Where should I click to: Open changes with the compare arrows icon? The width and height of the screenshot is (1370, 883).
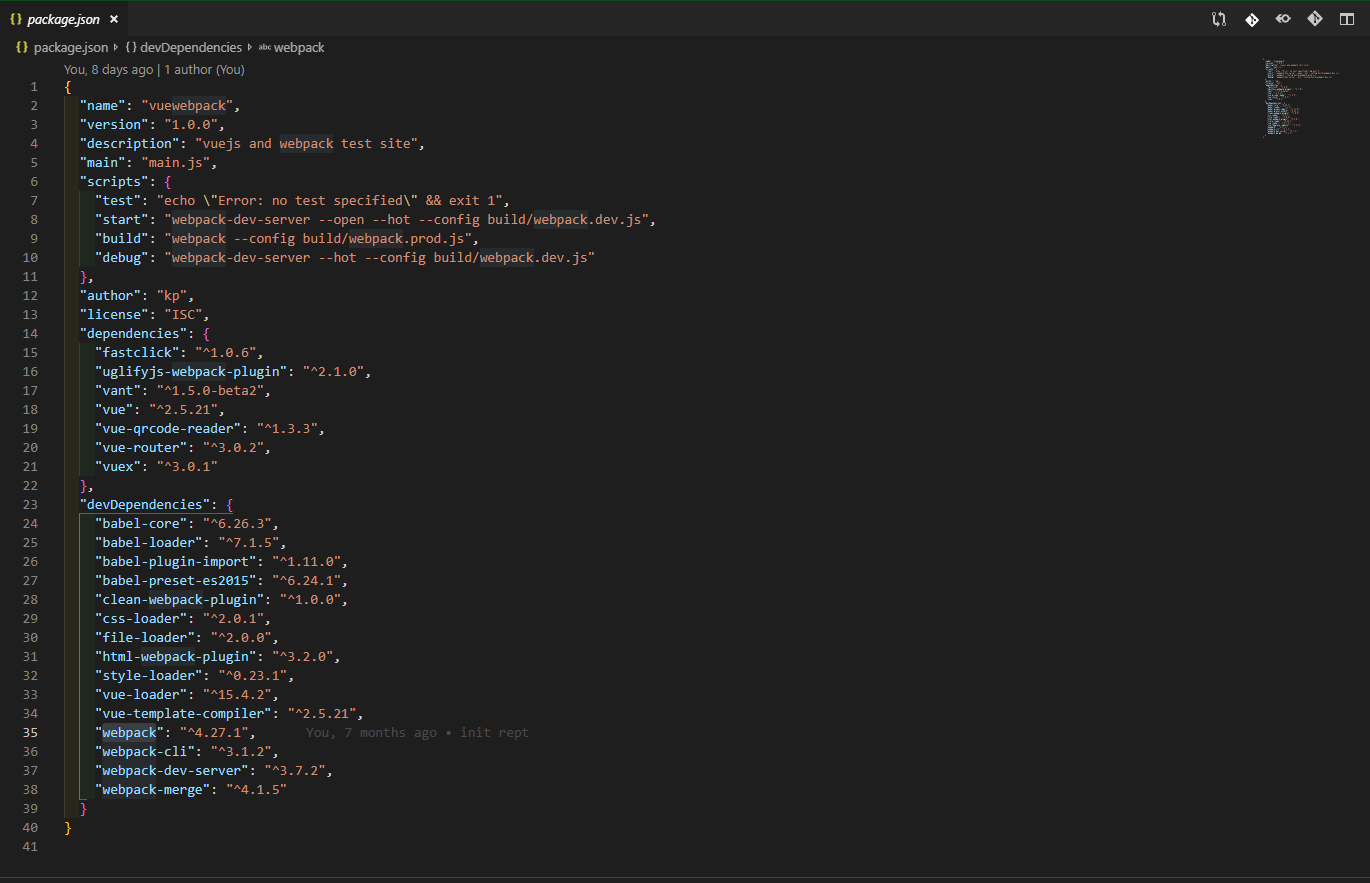(x=1219, y=19)
